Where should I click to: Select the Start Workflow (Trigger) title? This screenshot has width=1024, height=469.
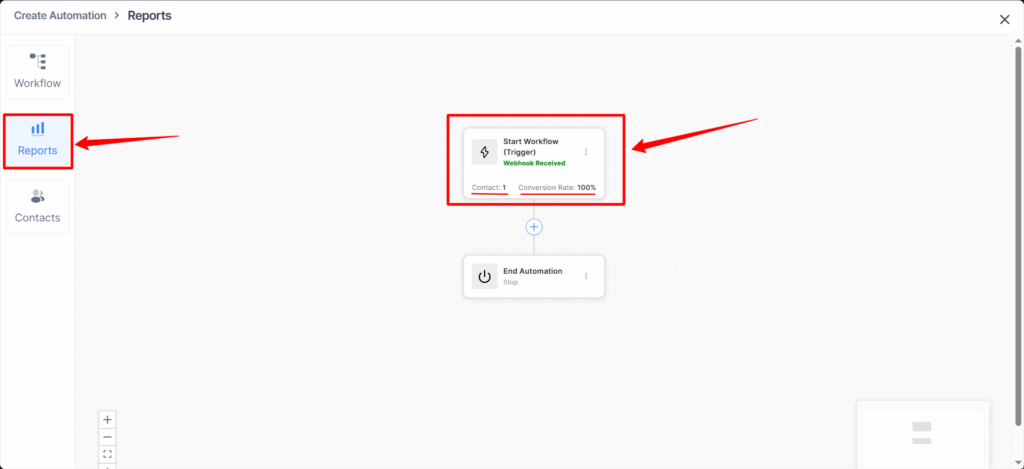(x=530, y=147)
